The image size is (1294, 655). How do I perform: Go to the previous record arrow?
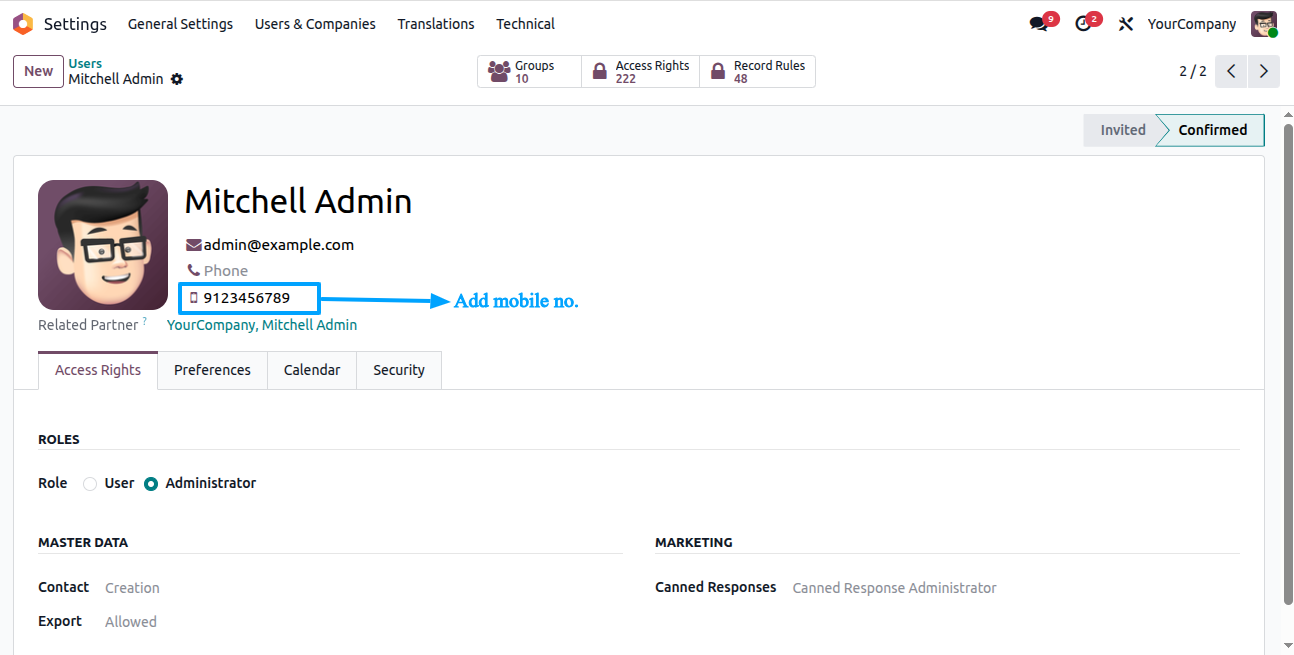click(x=1231, y=71)
